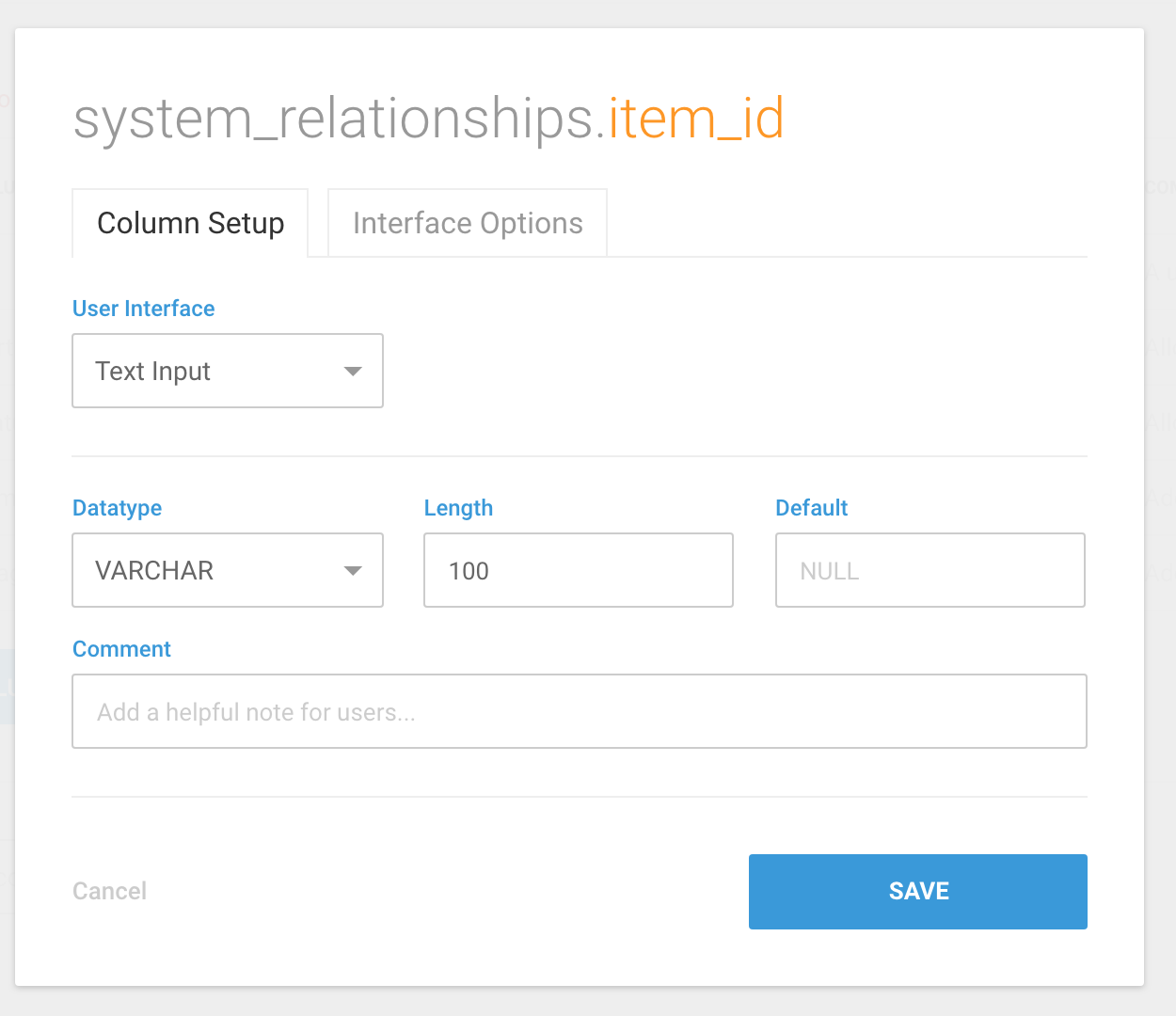Click the User Interface label

(143, 309)
